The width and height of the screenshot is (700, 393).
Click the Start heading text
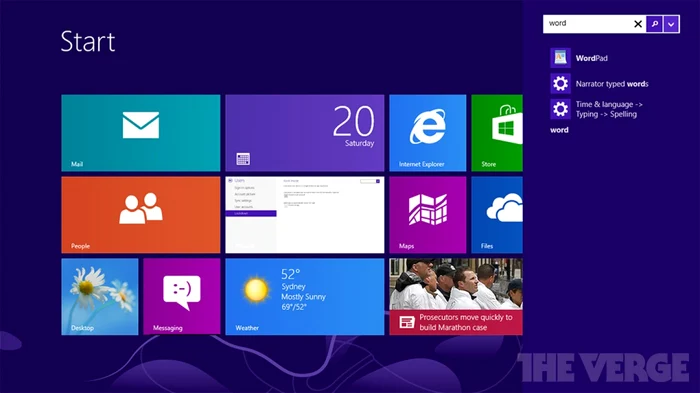(88, 42)
